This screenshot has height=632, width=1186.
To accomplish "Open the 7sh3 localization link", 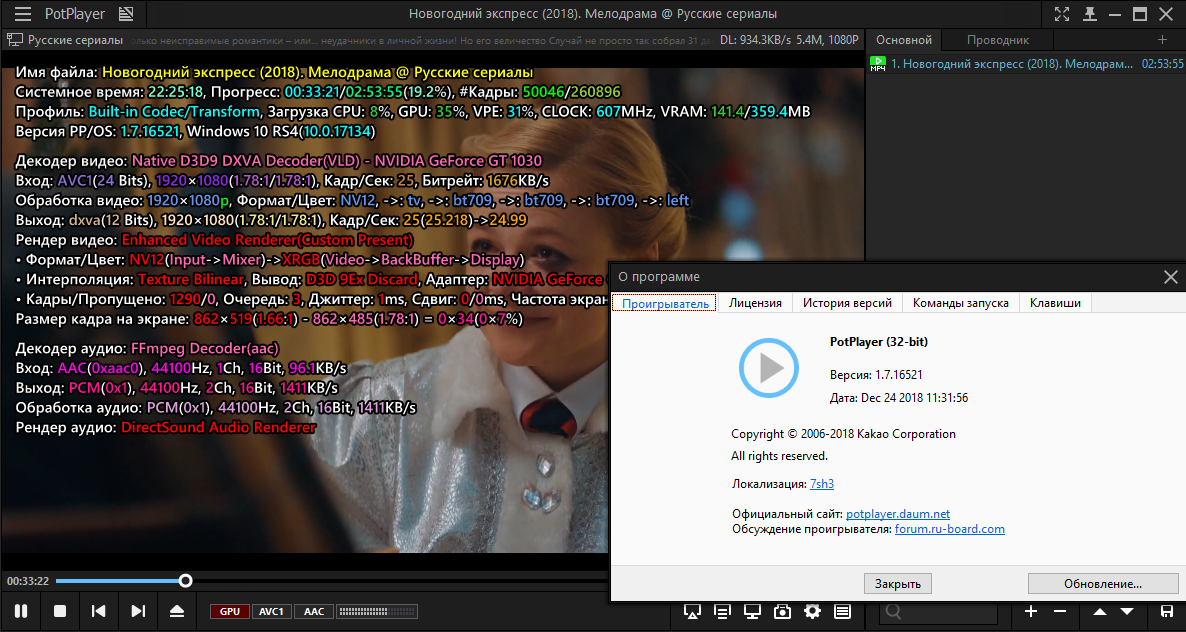I will click(x=821, y=484).
